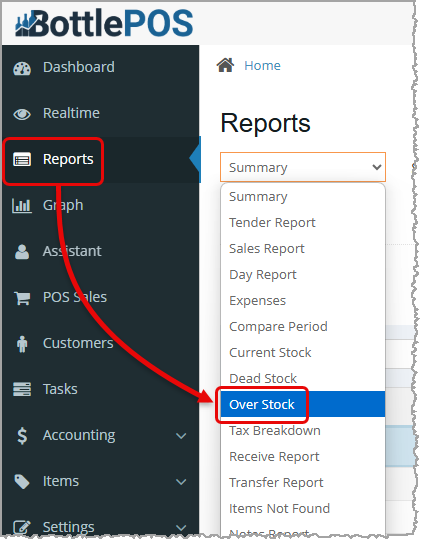This screenshot has height=541, width=421.
Task: Click the Dashboard gauge icon
Action: (22, 68)
